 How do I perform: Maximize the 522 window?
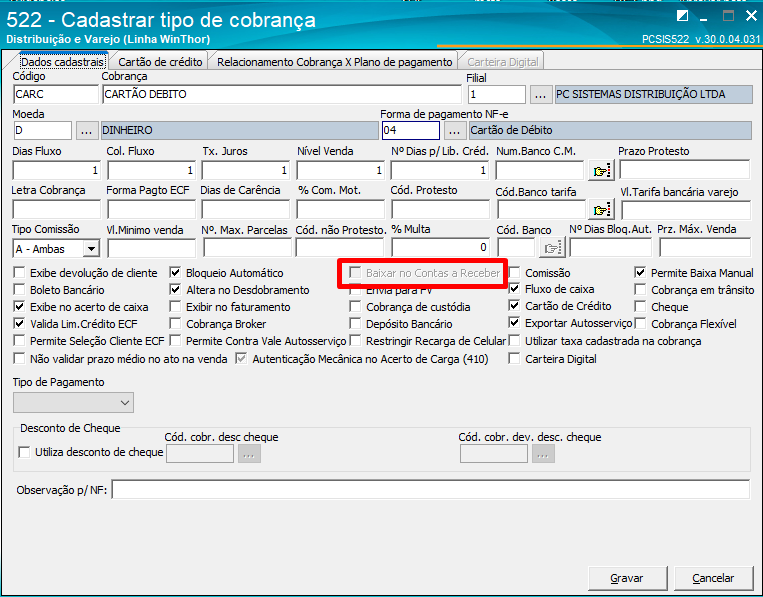click(x=728, y=16)
